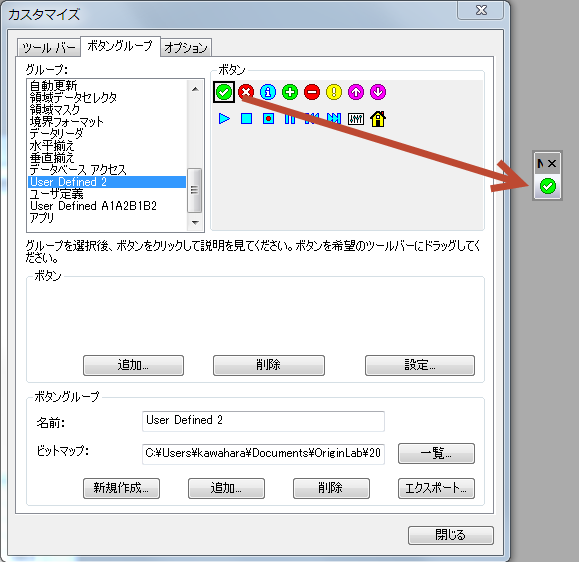Screen dimensions: 579x562
Task: Click the 名前 text field
Action: coord(263,421)
